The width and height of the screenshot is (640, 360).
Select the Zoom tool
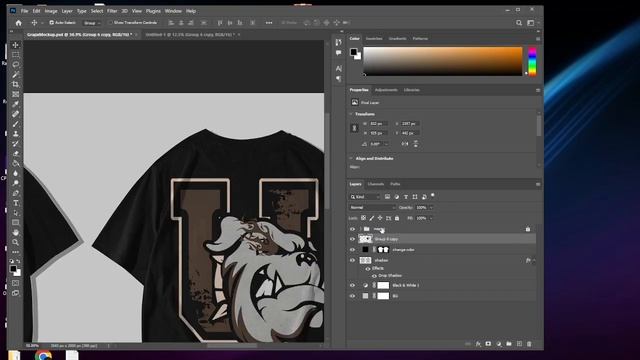tap(16, 242)
